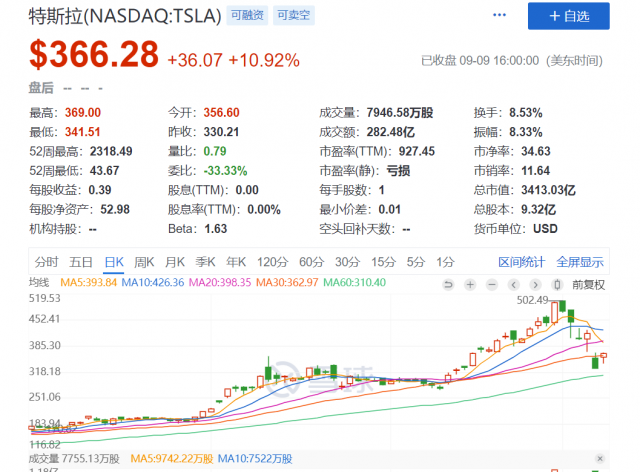Select the 月K chart tab

tap(175, 262)
